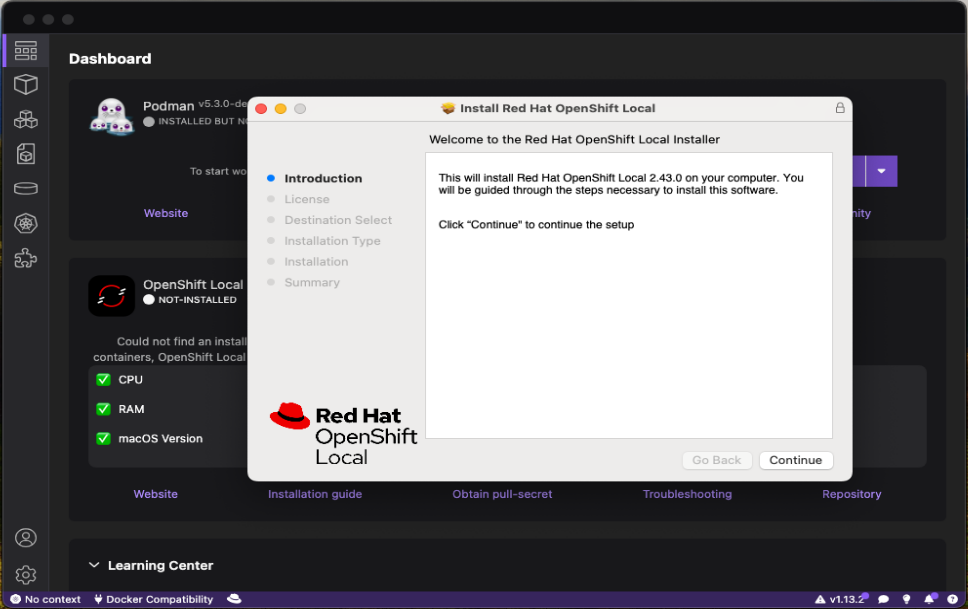Toggle the CPU requirement checkmark

point(103,379)
